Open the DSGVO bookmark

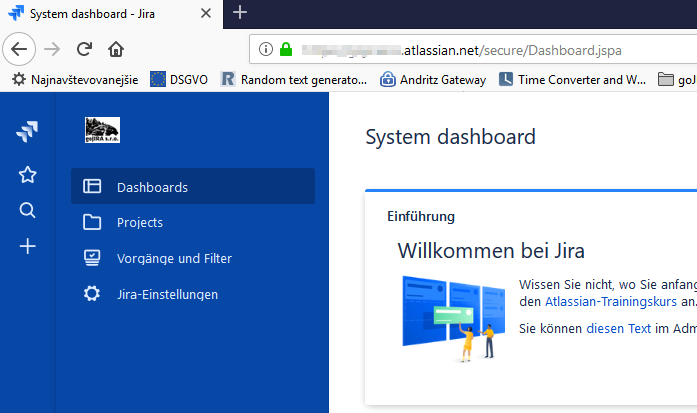click(x=179, y=80)
